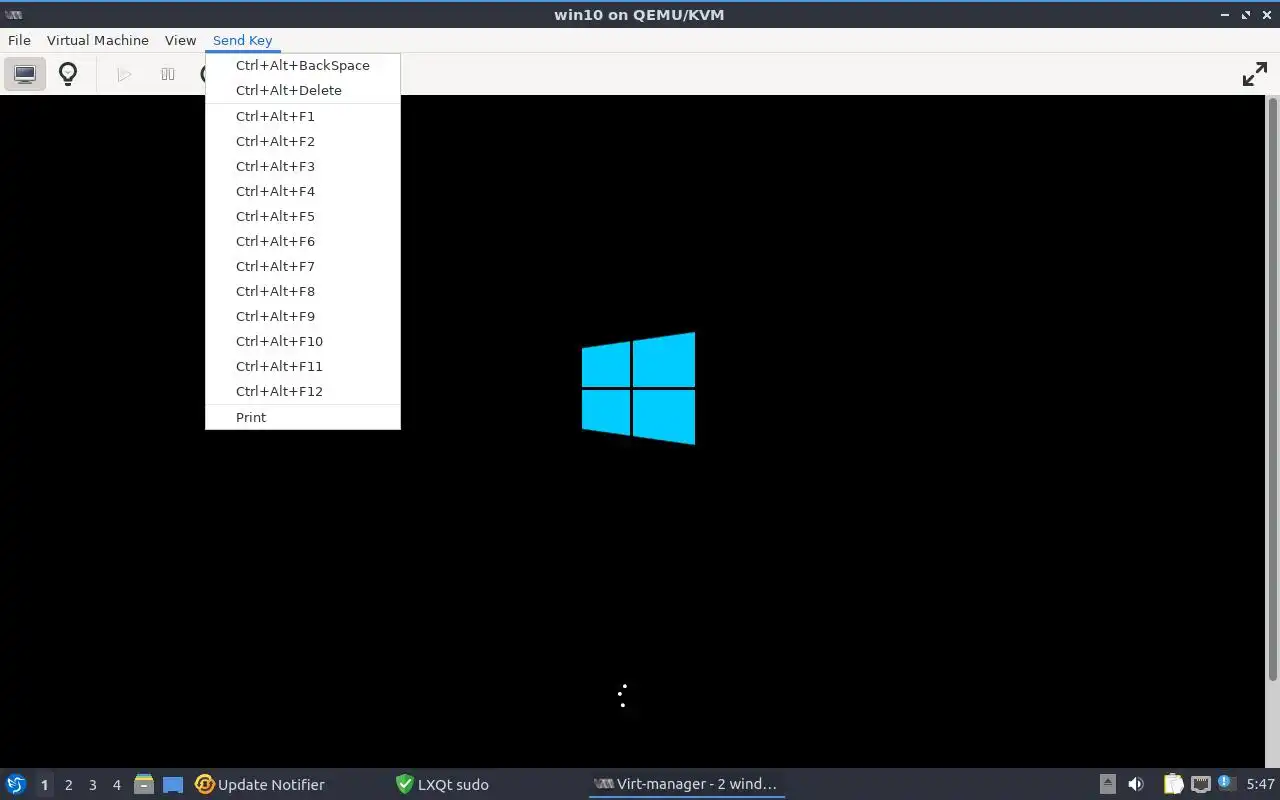Click the vertical scrollbar of the console

tap(1272, 390)
